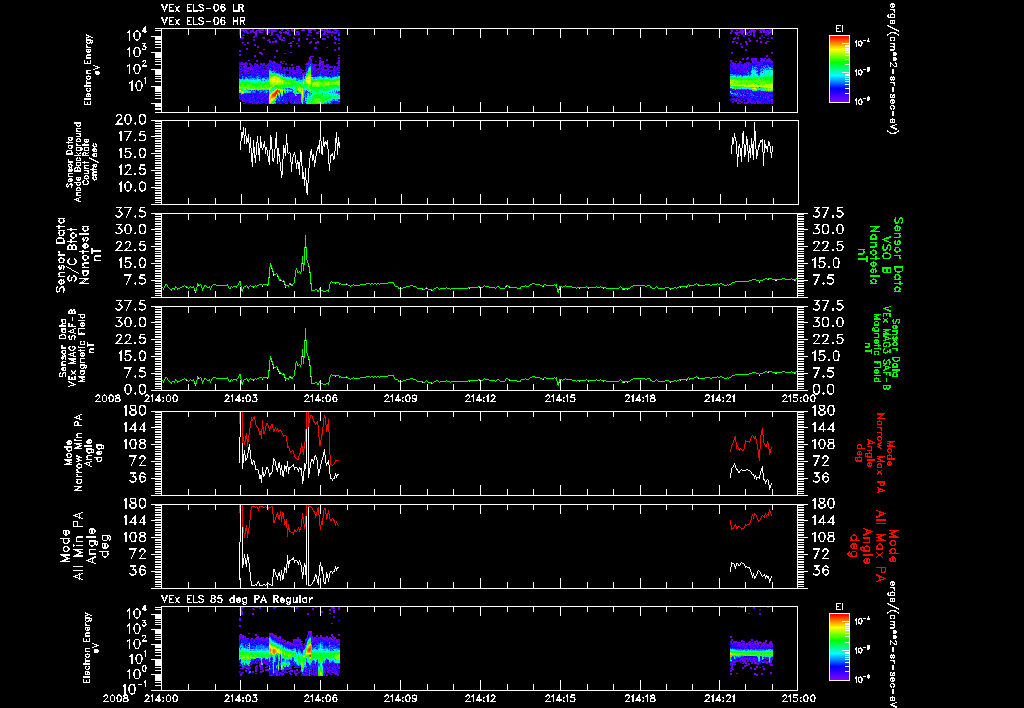This screenshot has width=1024, height=708.
Task: Click the "VEx ELS 85 deg PA Regular" panel title
Action: 237,599
